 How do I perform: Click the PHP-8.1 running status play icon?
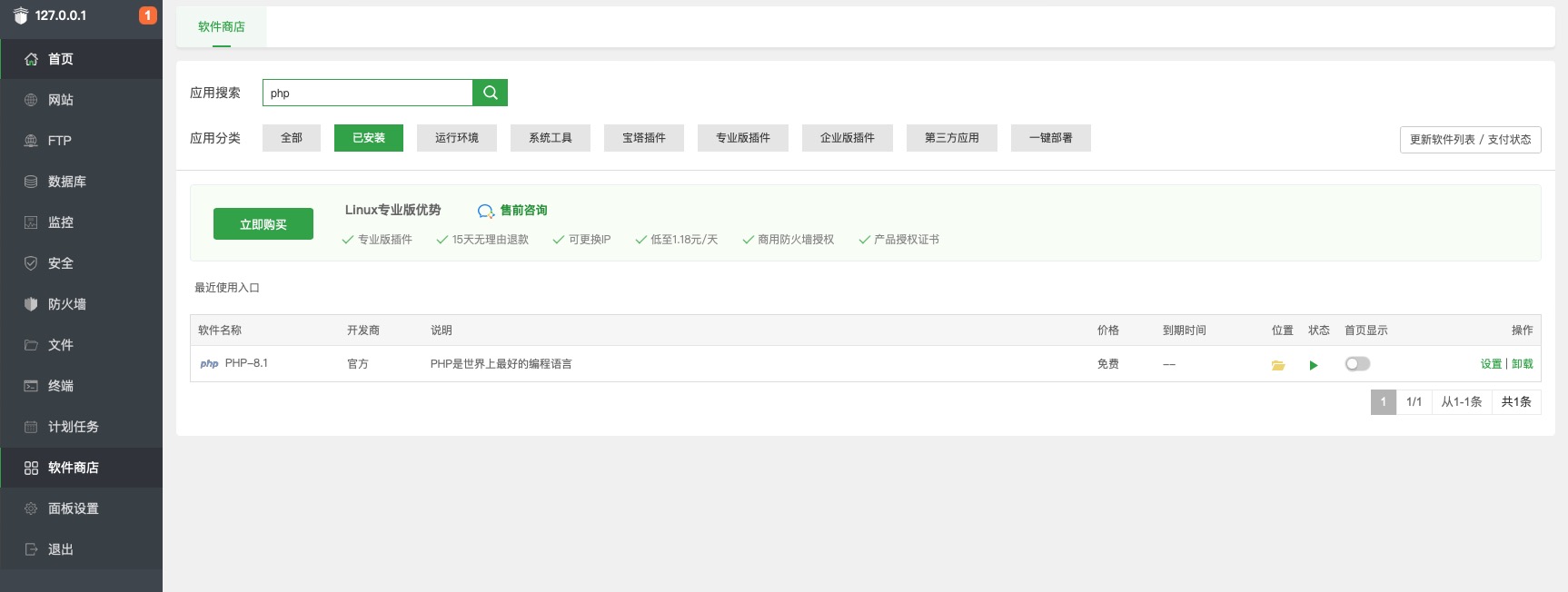point(1314,365)
